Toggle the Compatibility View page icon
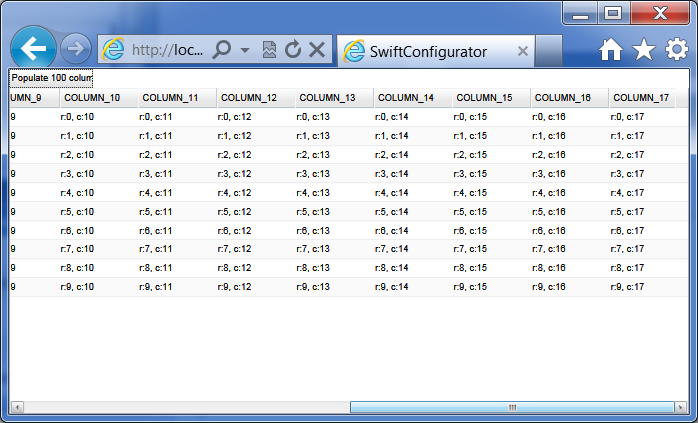Viewport: 698px width, 423px height. tap(269, 50)
